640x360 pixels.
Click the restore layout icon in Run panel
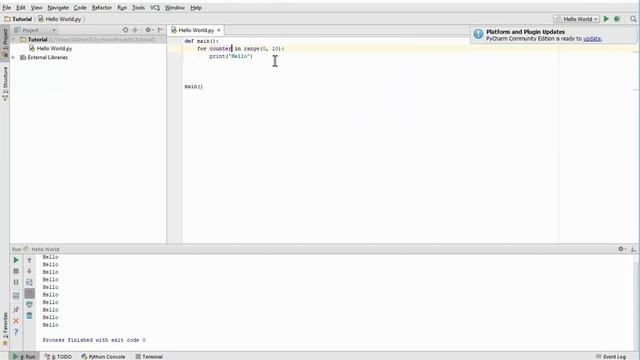tap(16, 296)
